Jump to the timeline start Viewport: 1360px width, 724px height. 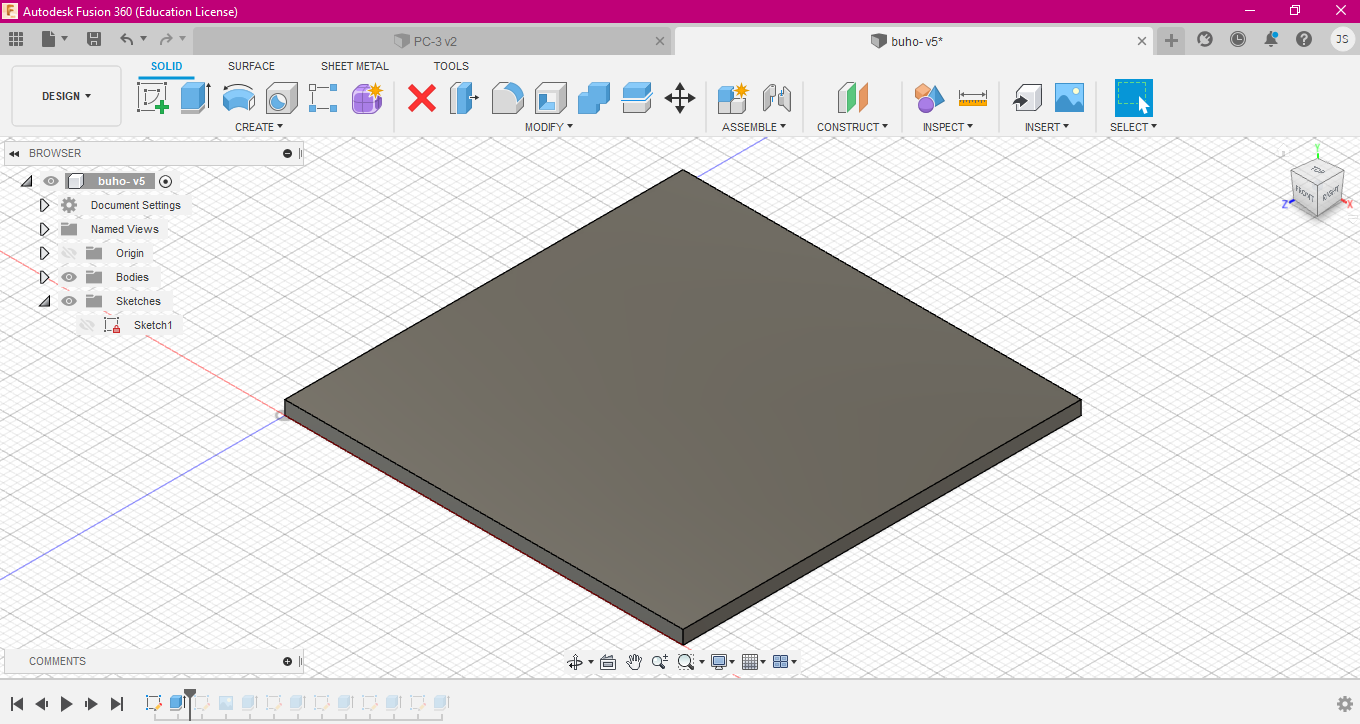17,704
